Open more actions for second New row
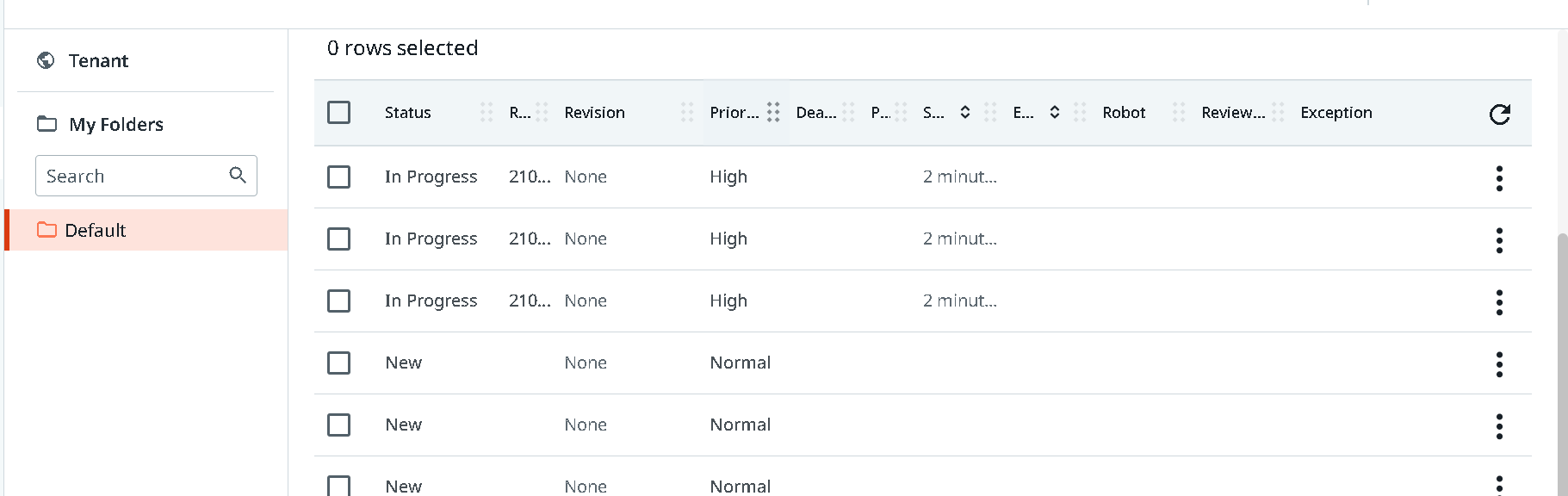The width and height of the screenshot is (1568, 496). pyautogui.click(x=1499, y=426)
